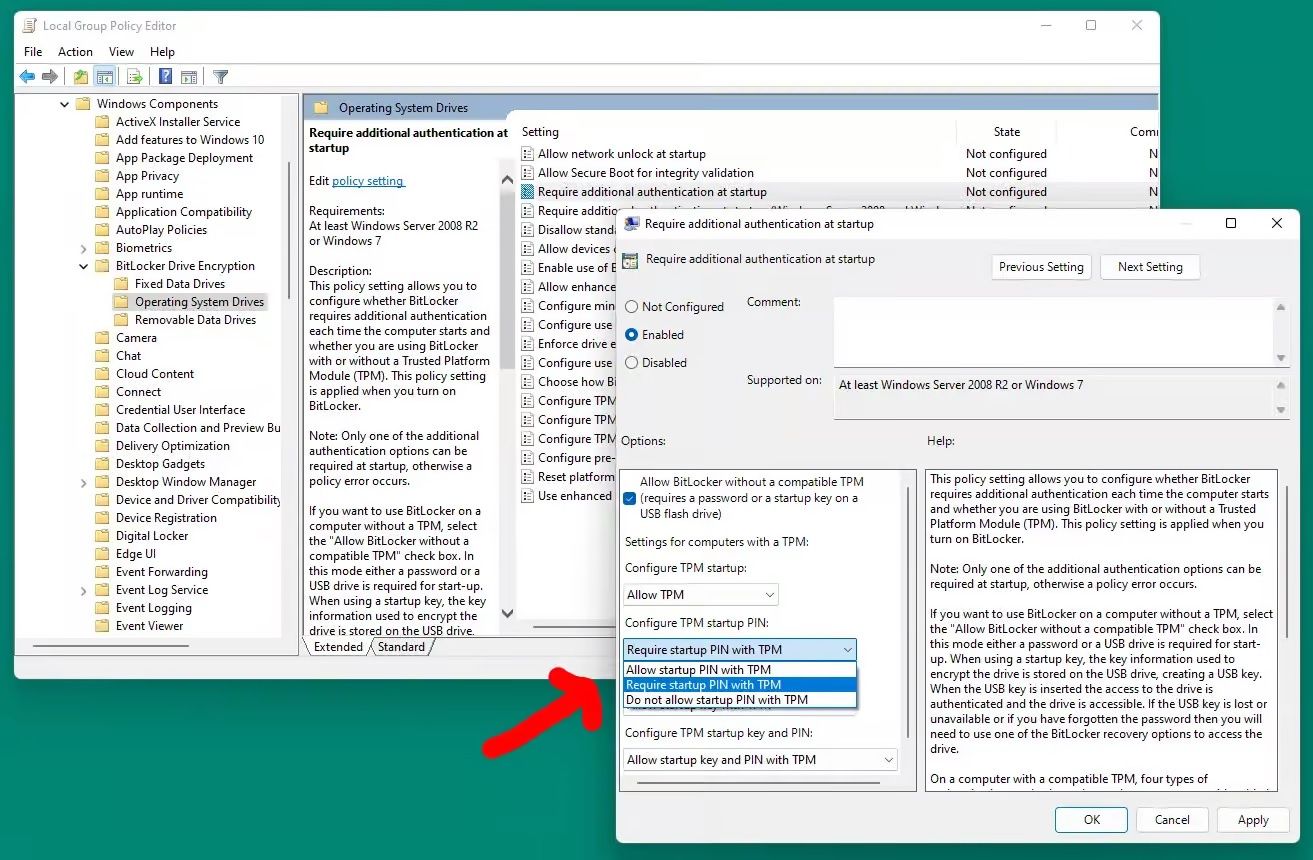Toggle Show/Hide Console Tree toolbar icon
The width and height of the screenshot is (1313, 860).
104,77
